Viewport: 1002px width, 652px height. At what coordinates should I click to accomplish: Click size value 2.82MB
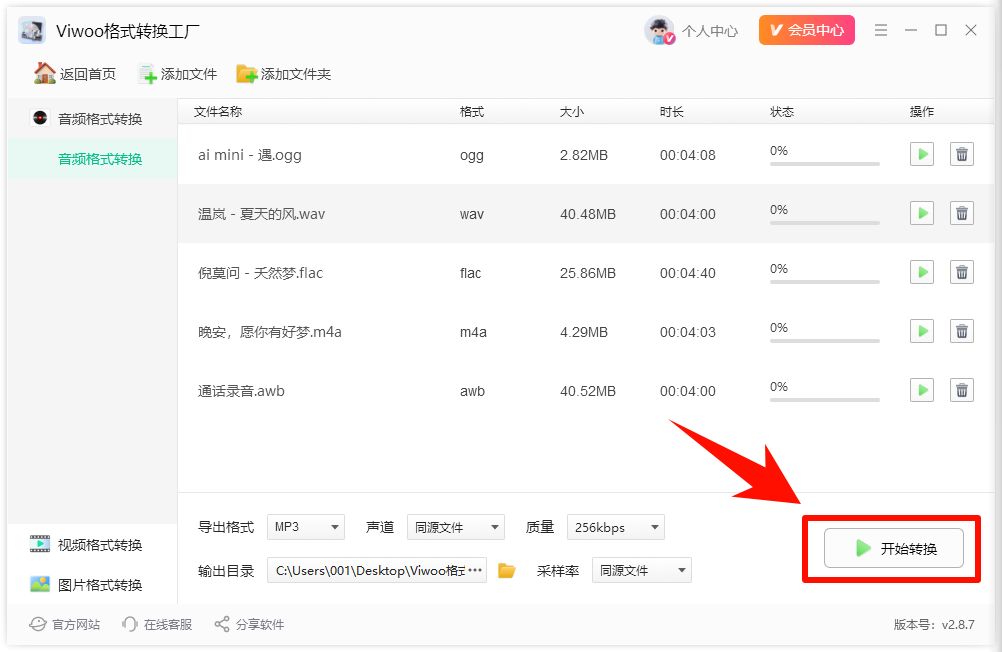583,155
